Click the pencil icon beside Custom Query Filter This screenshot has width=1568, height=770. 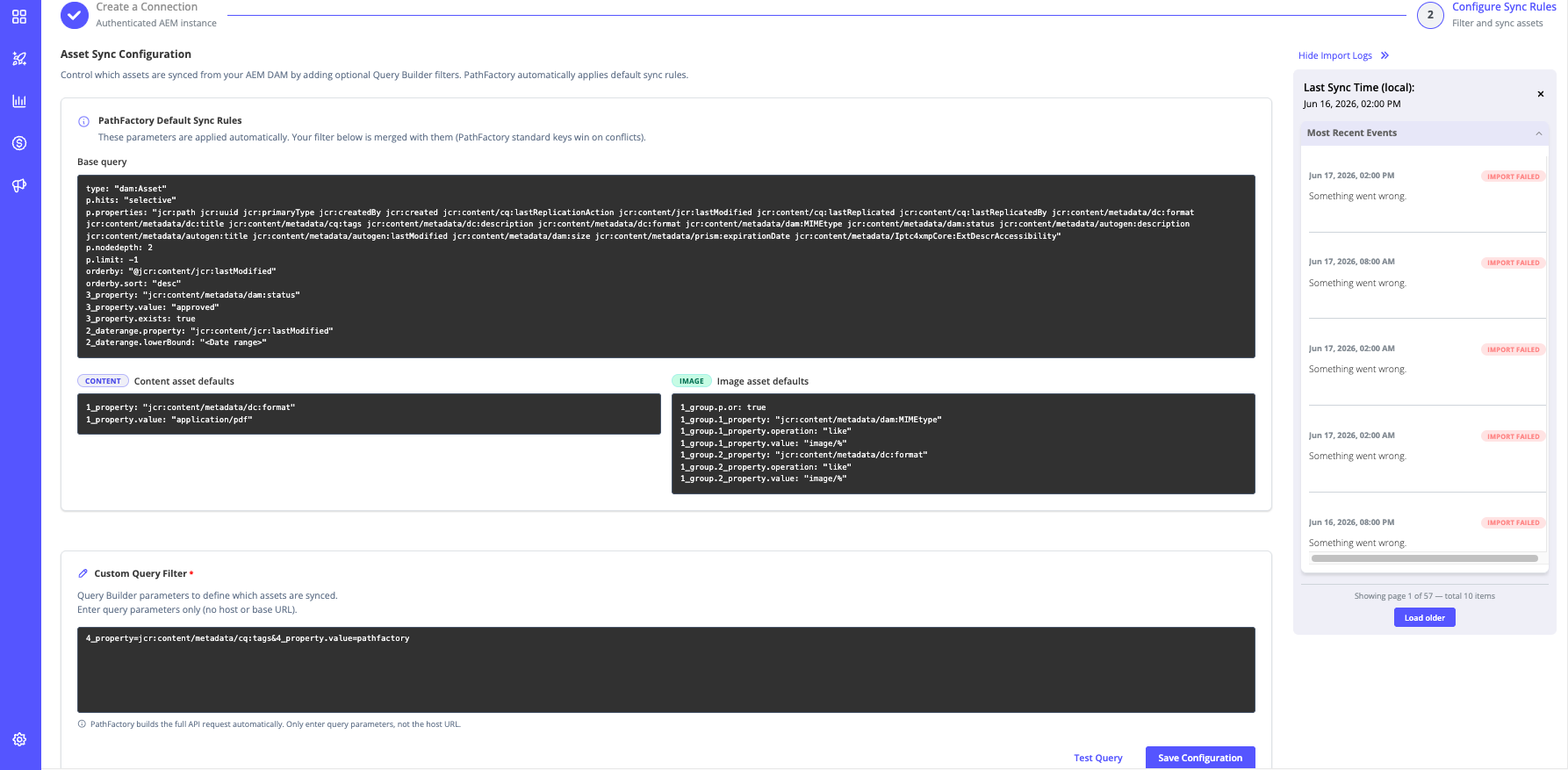pyautogui.click(x=83, y=573)
